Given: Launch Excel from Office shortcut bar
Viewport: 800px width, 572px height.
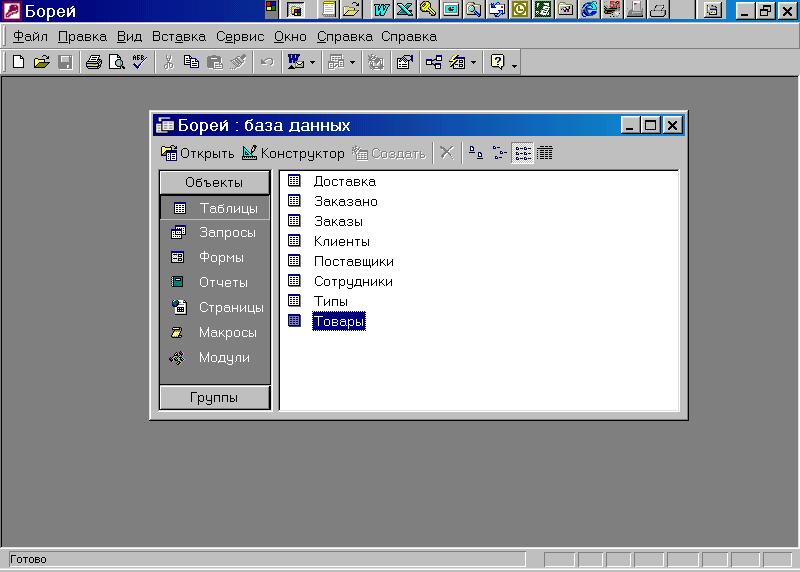Looking at the screenshot, I should point(405,9).
